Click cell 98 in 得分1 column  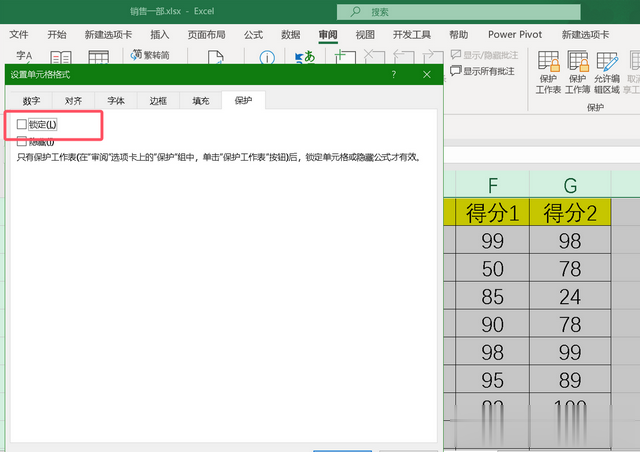pyautogui.click(x=493, y=352)
